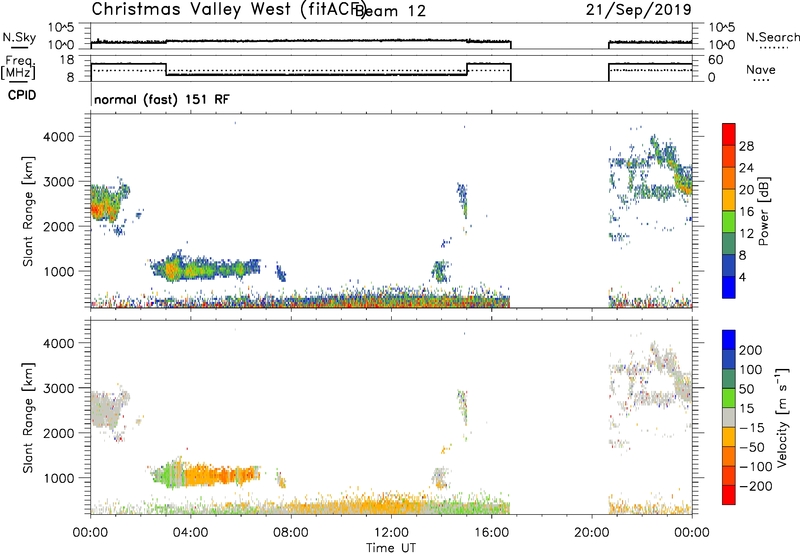Click the "4000" tick on the power panel
800x554 pixels.
[59, 137]
